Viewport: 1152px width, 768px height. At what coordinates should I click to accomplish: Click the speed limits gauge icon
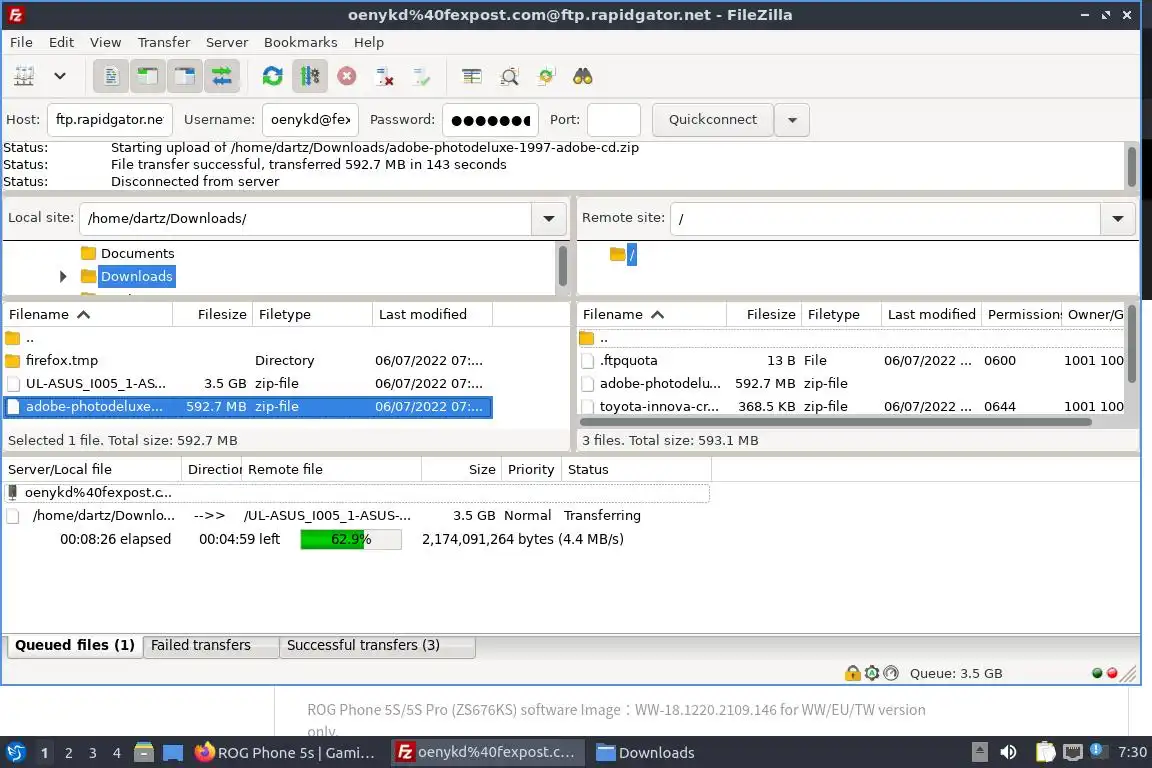coord(890,672)
